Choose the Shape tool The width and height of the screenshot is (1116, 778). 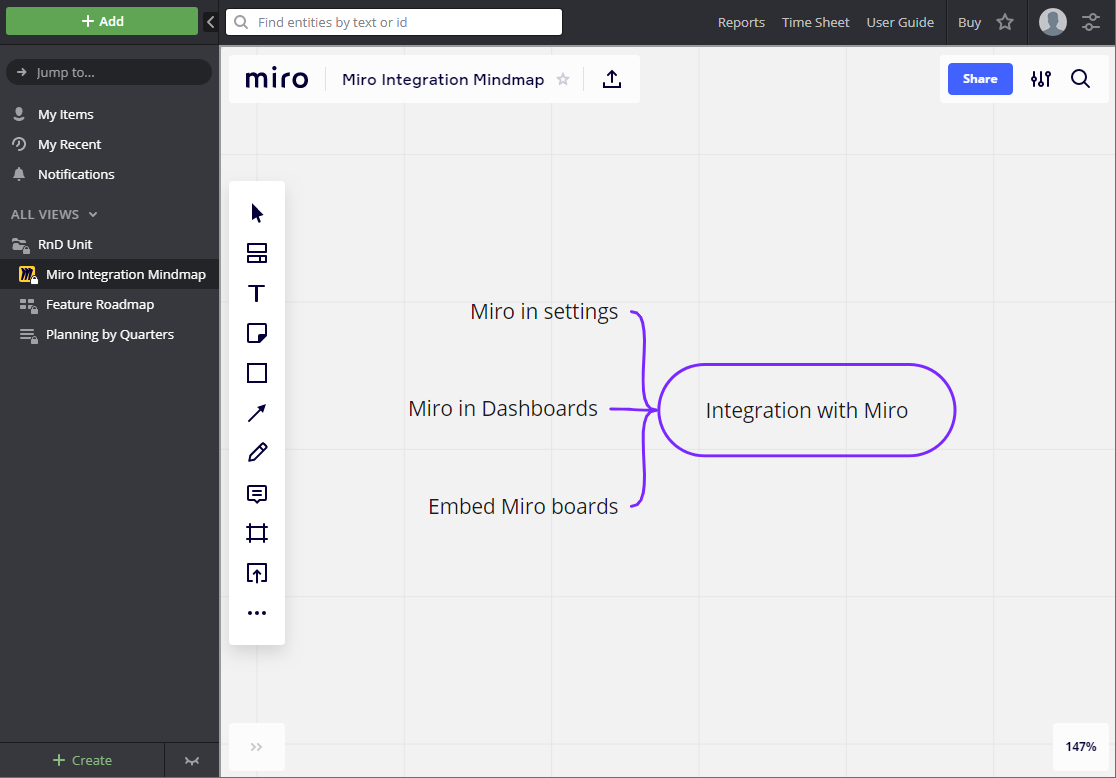click(x=257, y=373)
